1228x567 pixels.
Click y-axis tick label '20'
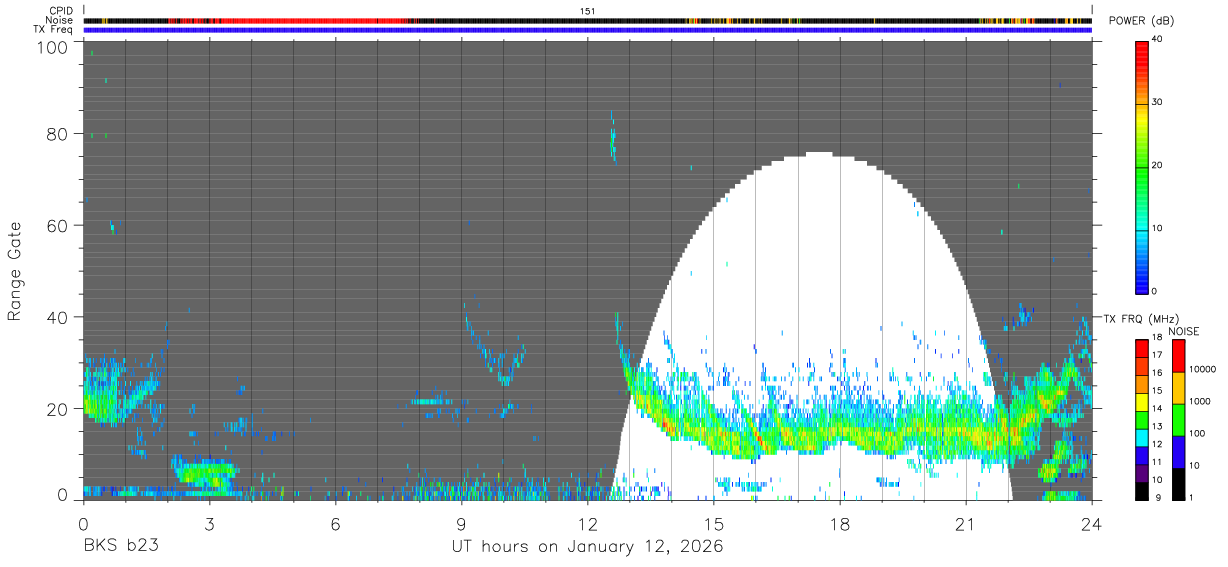(57, 409)
